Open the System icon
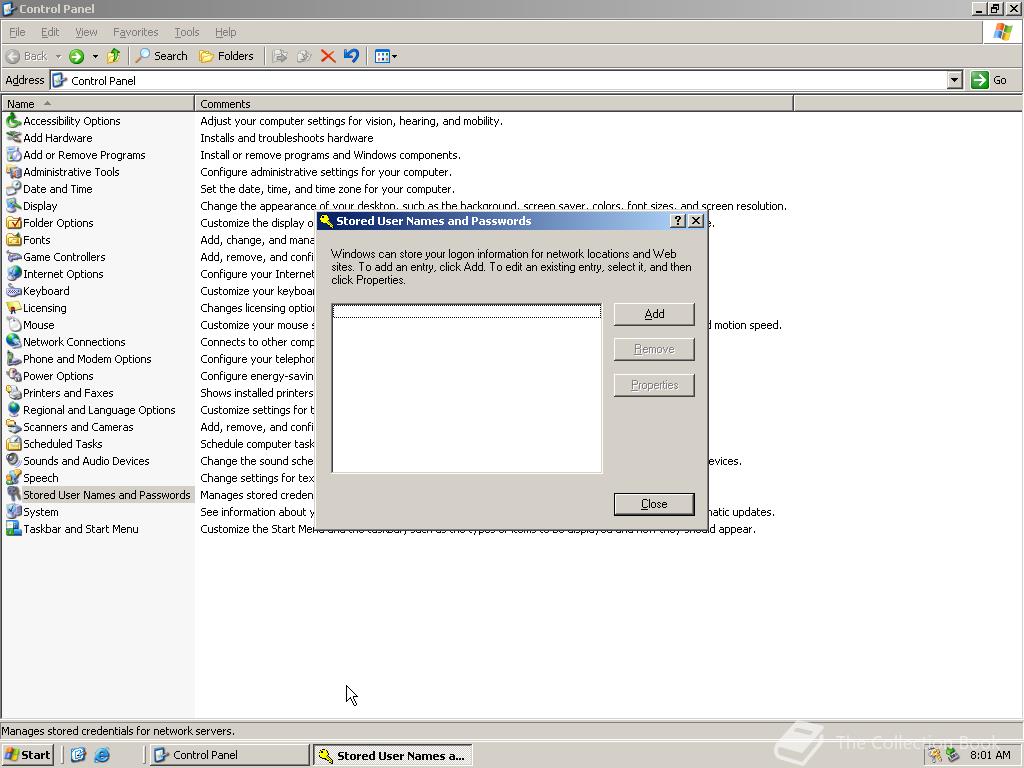The width and height of the screenshot is (1024, 768). click(x=14, y=512)
